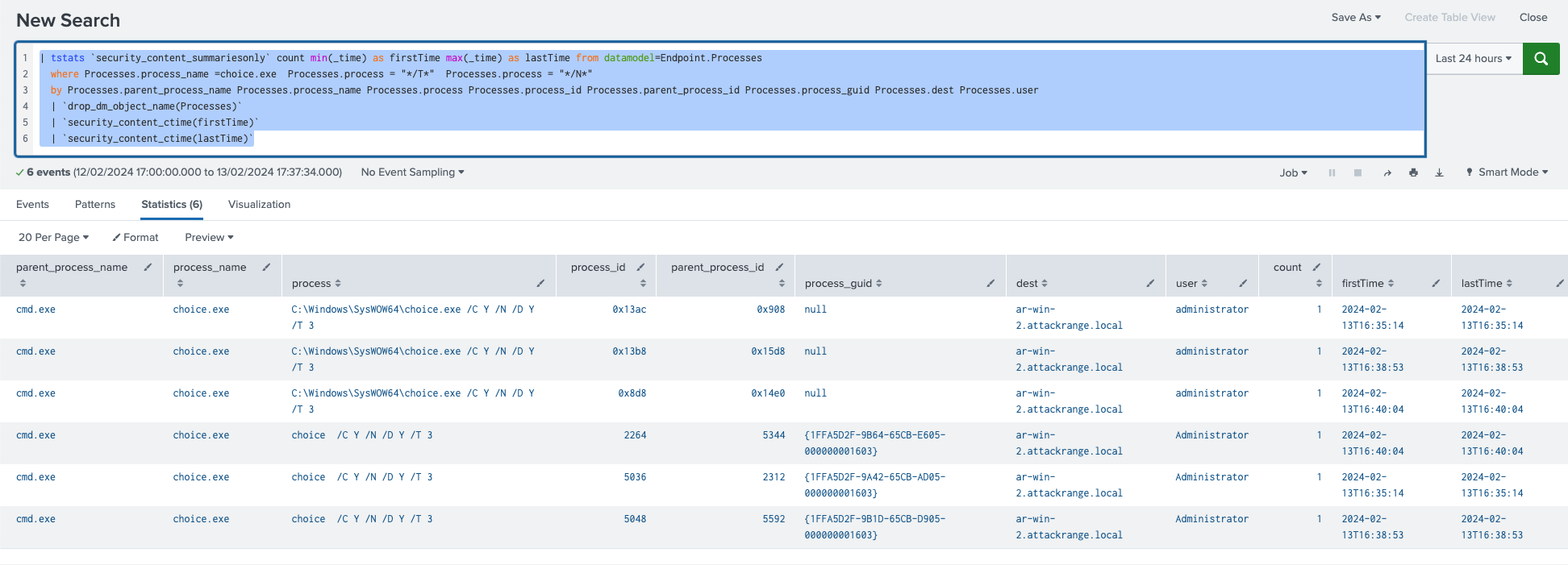Open the 20 Per Page dropdown

coord(53,238)
